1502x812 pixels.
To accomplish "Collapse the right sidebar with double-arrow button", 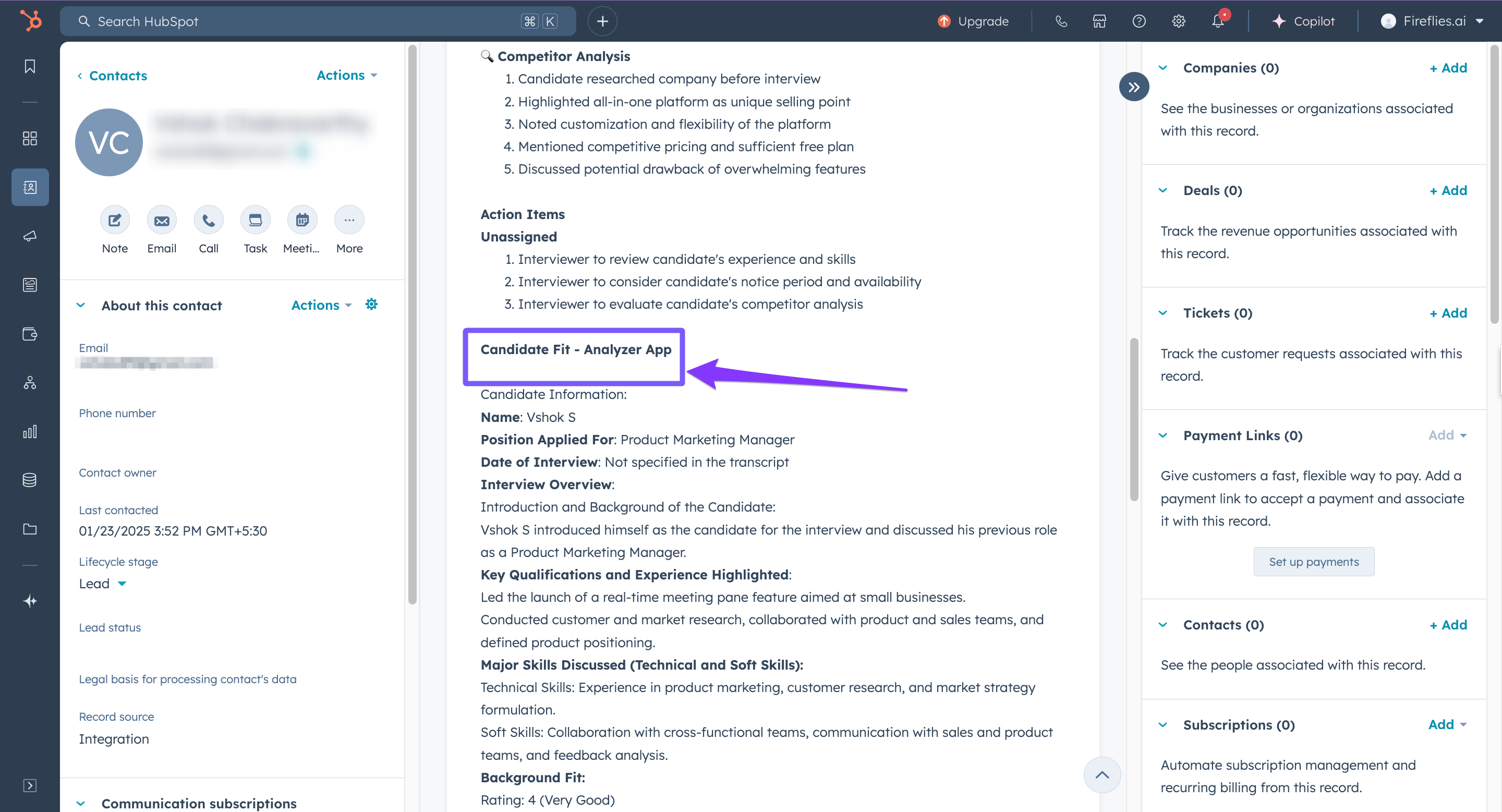I will [1133, 87].
